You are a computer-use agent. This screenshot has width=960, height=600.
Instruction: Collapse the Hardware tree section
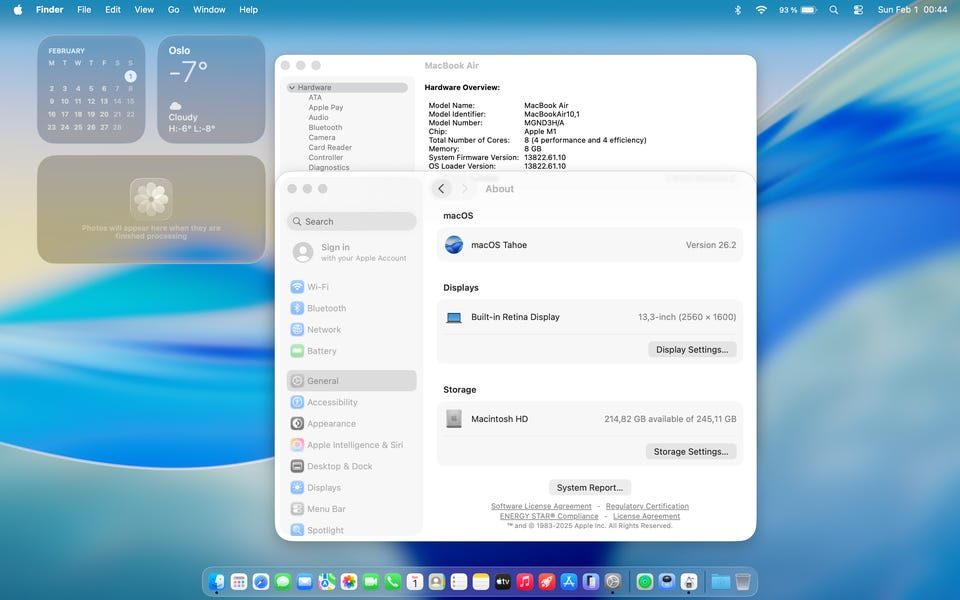coord(292,88)
